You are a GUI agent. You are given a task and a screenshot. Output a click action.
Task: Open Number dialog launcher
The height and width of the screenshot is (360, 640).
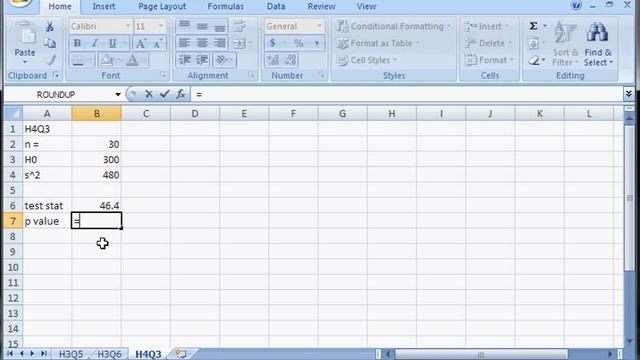(322, 75)
